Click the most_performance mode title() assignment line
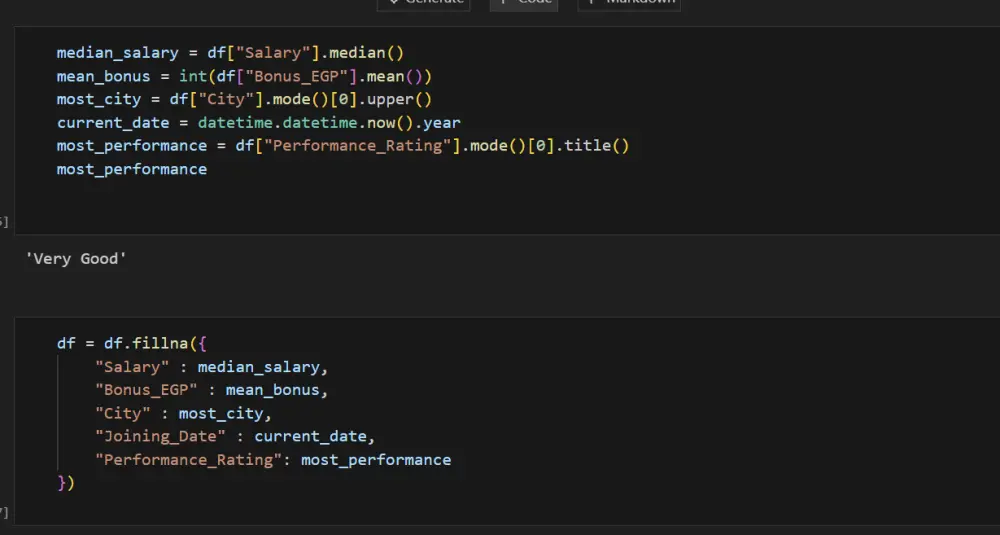This screenshot has width=1000, height=535. coord(343,146)
